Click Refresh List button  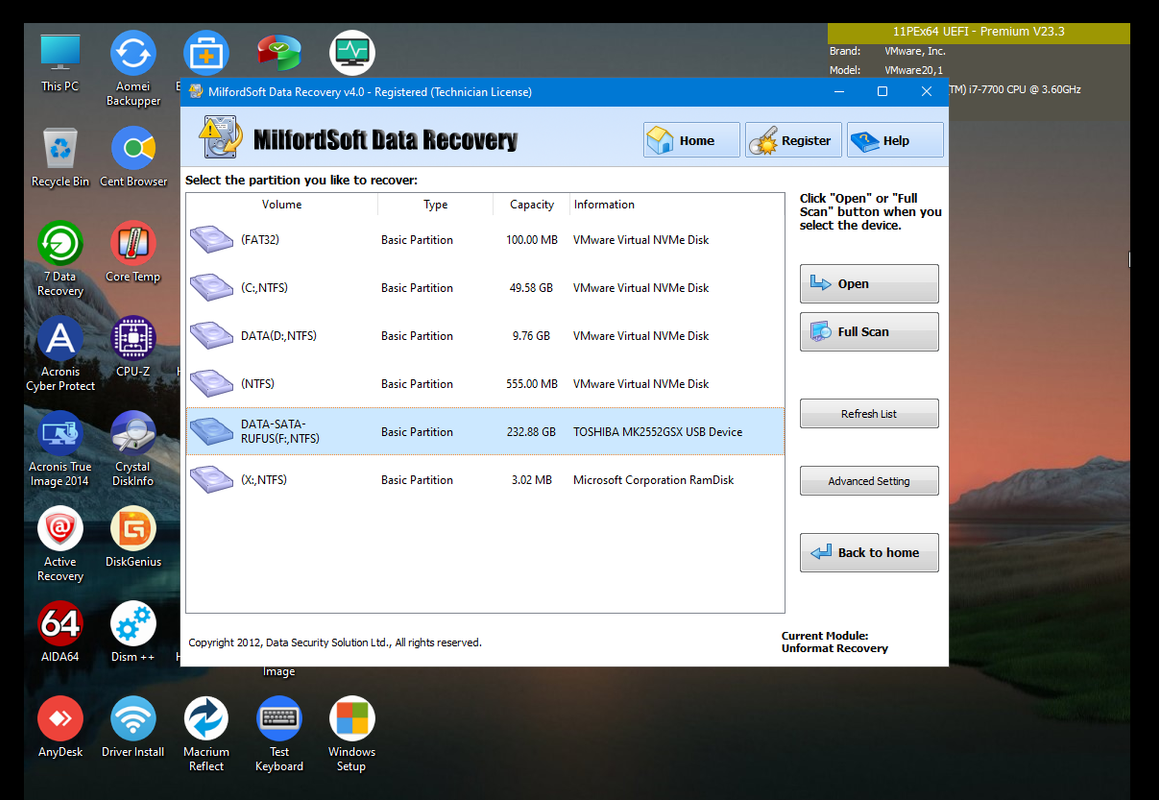tap(869, 414)
